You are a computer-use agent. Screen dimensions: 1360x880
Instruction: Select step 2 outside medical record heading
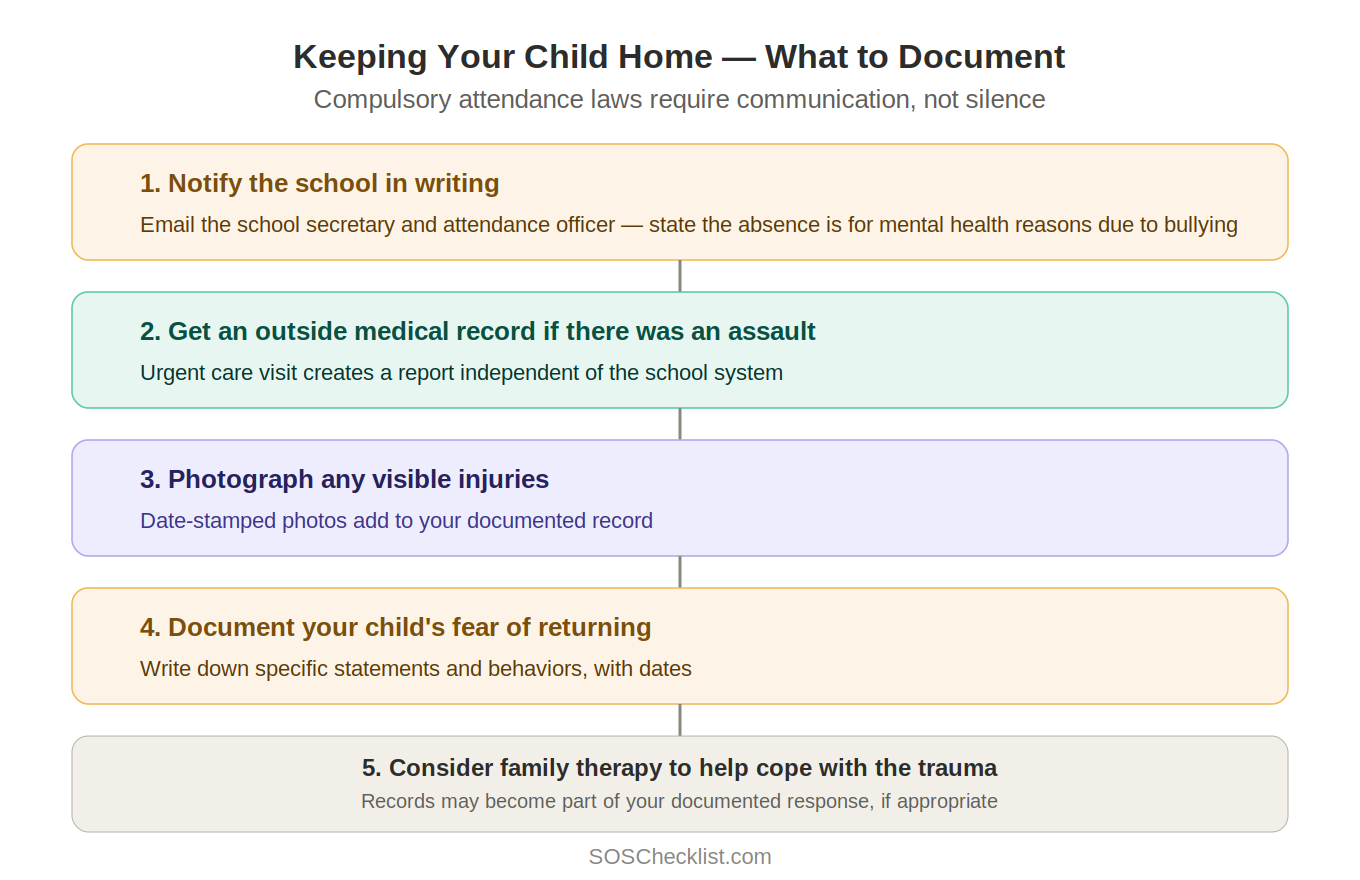click(478, 331)
